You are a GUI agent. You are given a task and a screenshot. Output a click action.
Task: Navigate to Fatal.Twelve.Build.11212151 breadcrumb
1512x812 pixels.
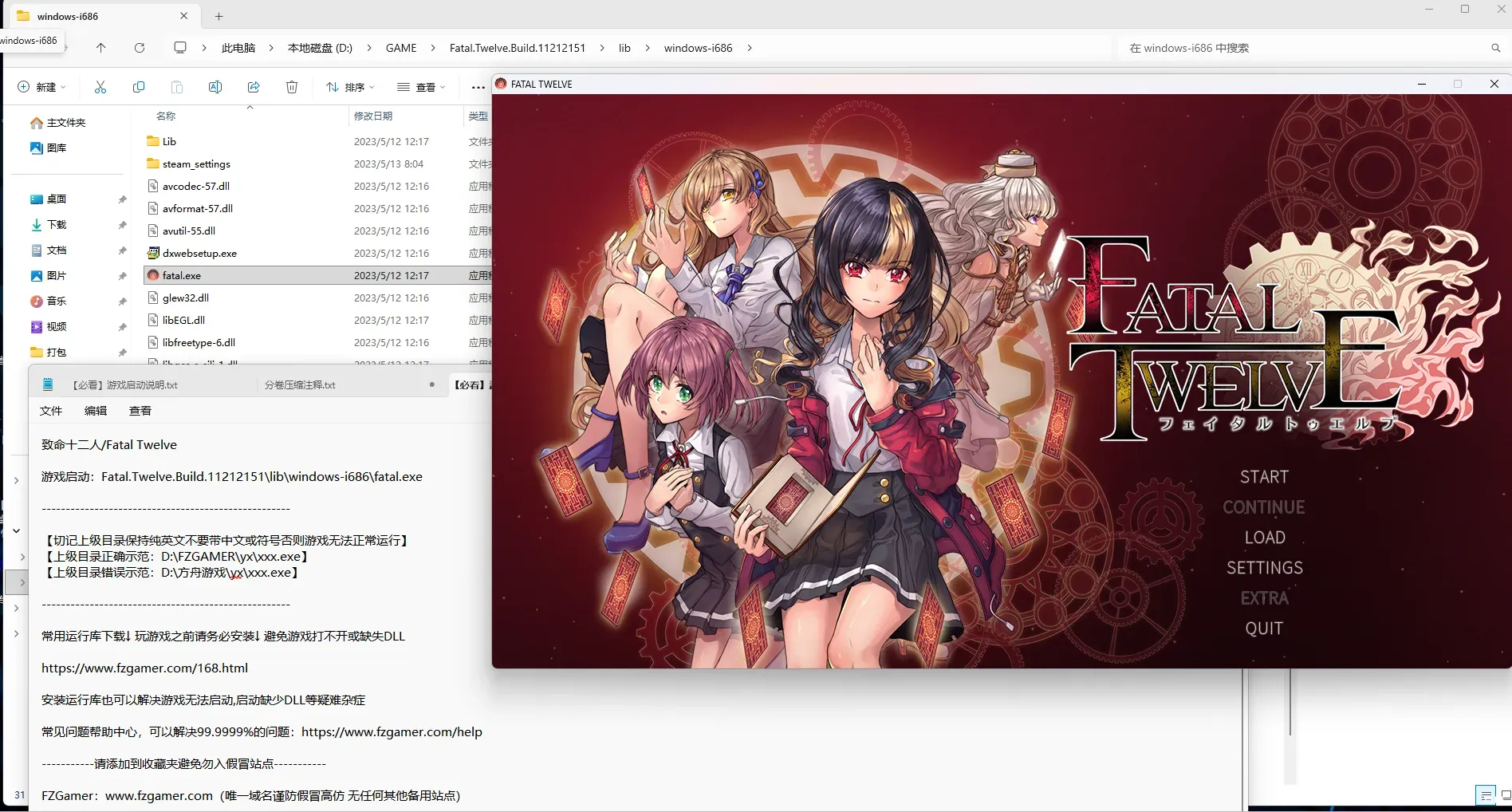[x=518, y=48]
